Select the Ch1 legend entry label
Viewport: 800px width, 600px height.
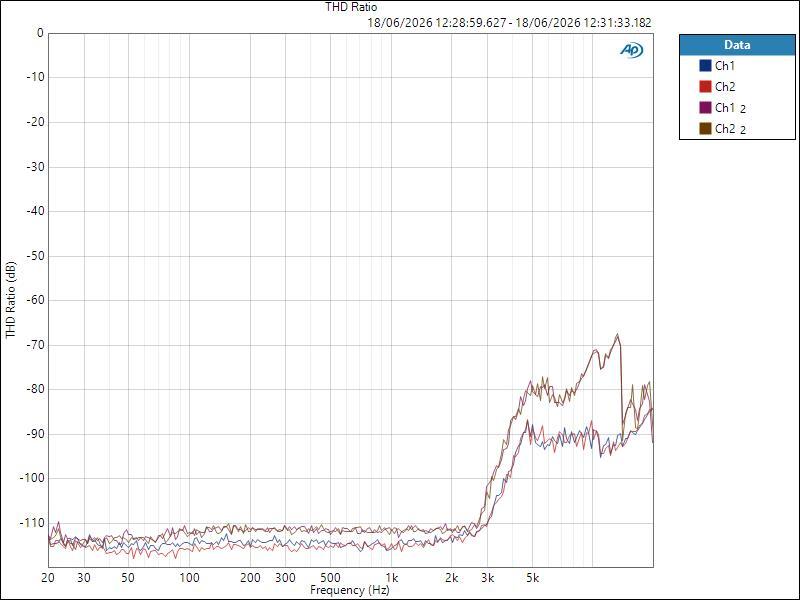pos(725,66)
